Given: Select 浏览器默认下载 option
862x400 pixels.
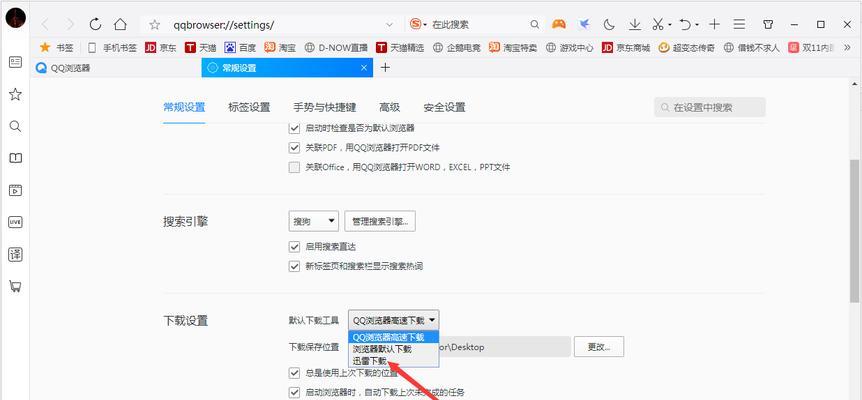Looking at the screenshot, I should (x=394, y=349).
